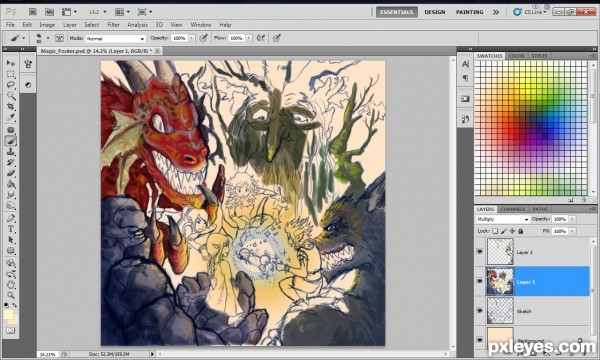This screenshot has height=360, width=600.
Task: Select the Zoom tool
Action: pyautogui.click(x=11, y=295)
